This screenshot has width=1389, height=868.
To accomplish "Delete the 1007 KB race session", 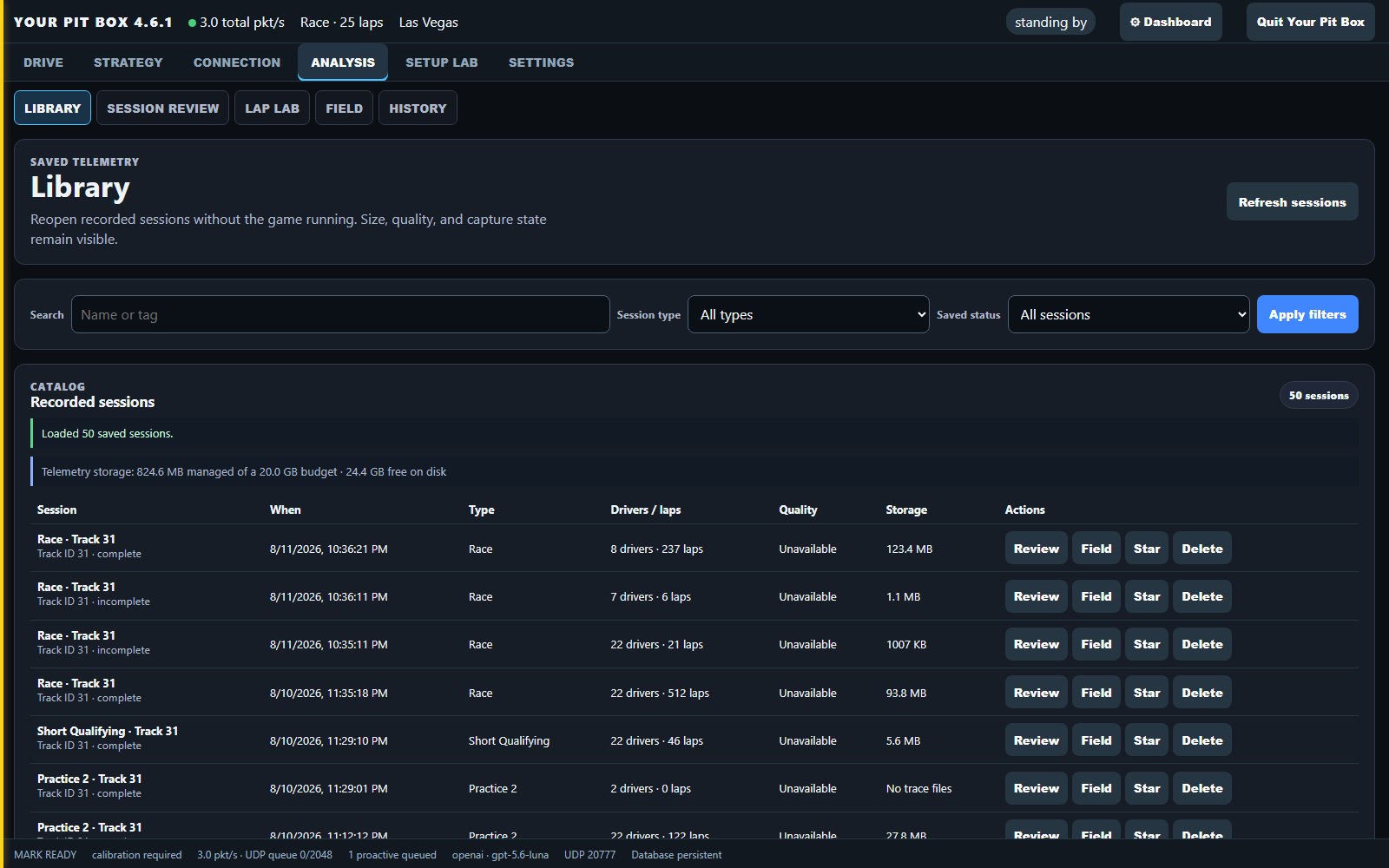I will point(1202,644).
